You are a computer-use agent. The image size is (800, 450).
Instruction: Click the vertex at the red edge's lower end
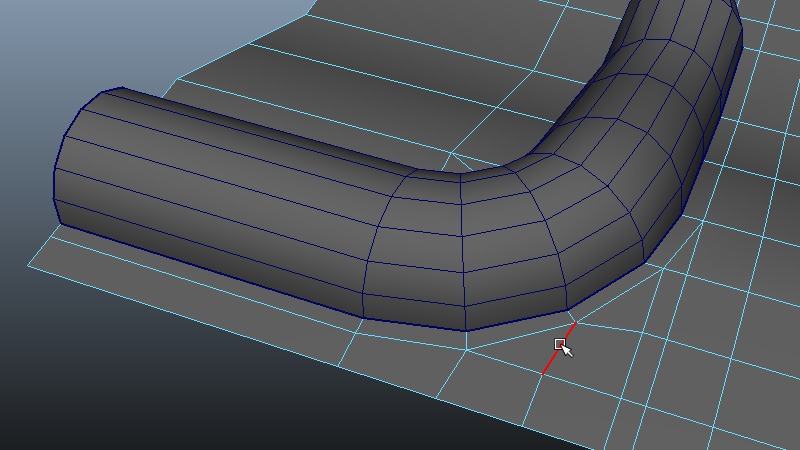542,375
